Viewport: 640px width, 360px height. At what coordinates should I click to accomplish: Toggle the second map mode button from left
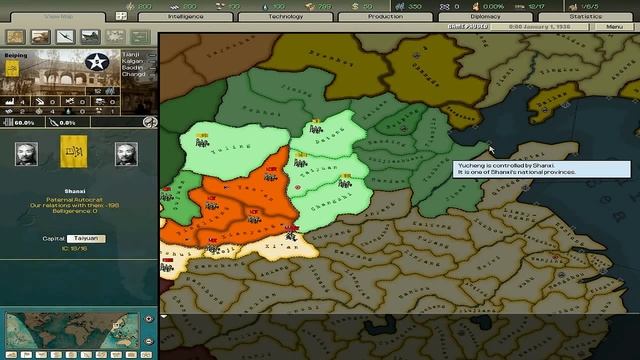pos(26,355)
